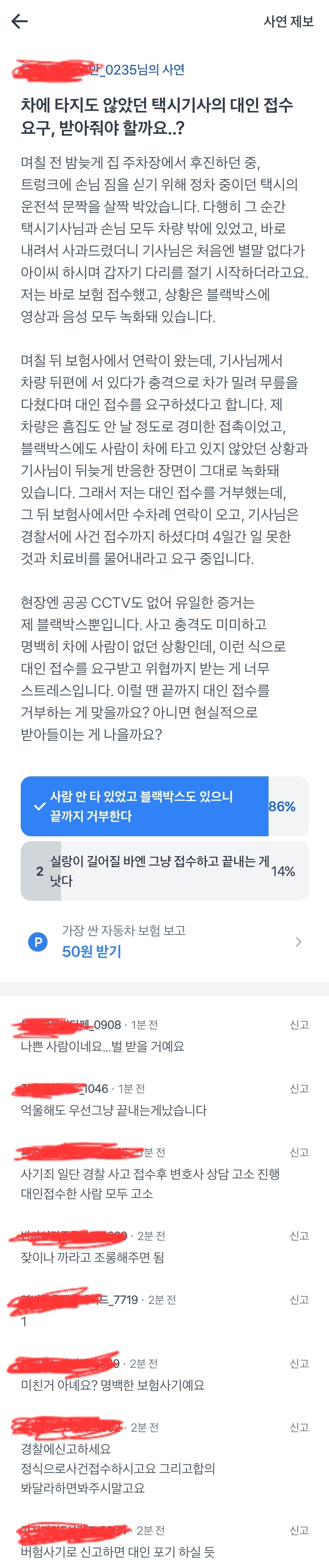Report the comment 잦이나 까라고 조롱해주면 됨
This screenshot has width=329, height=1568.
[299, 1235]
